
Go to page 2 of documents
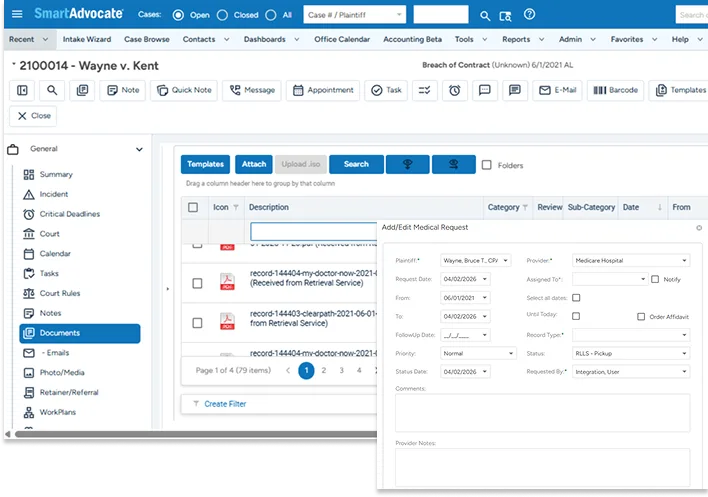[324, 371]
